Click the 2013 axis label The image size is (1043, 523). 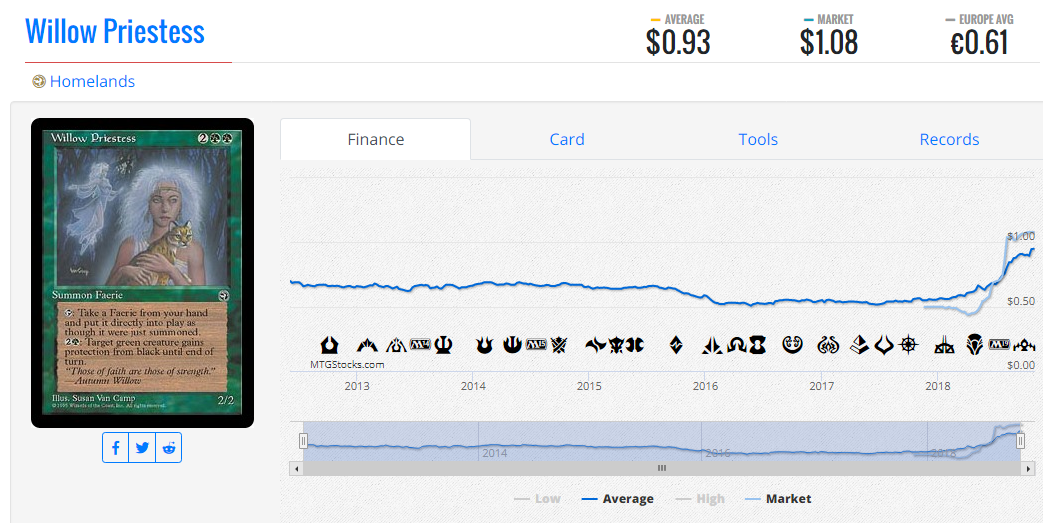pos(357,386)
